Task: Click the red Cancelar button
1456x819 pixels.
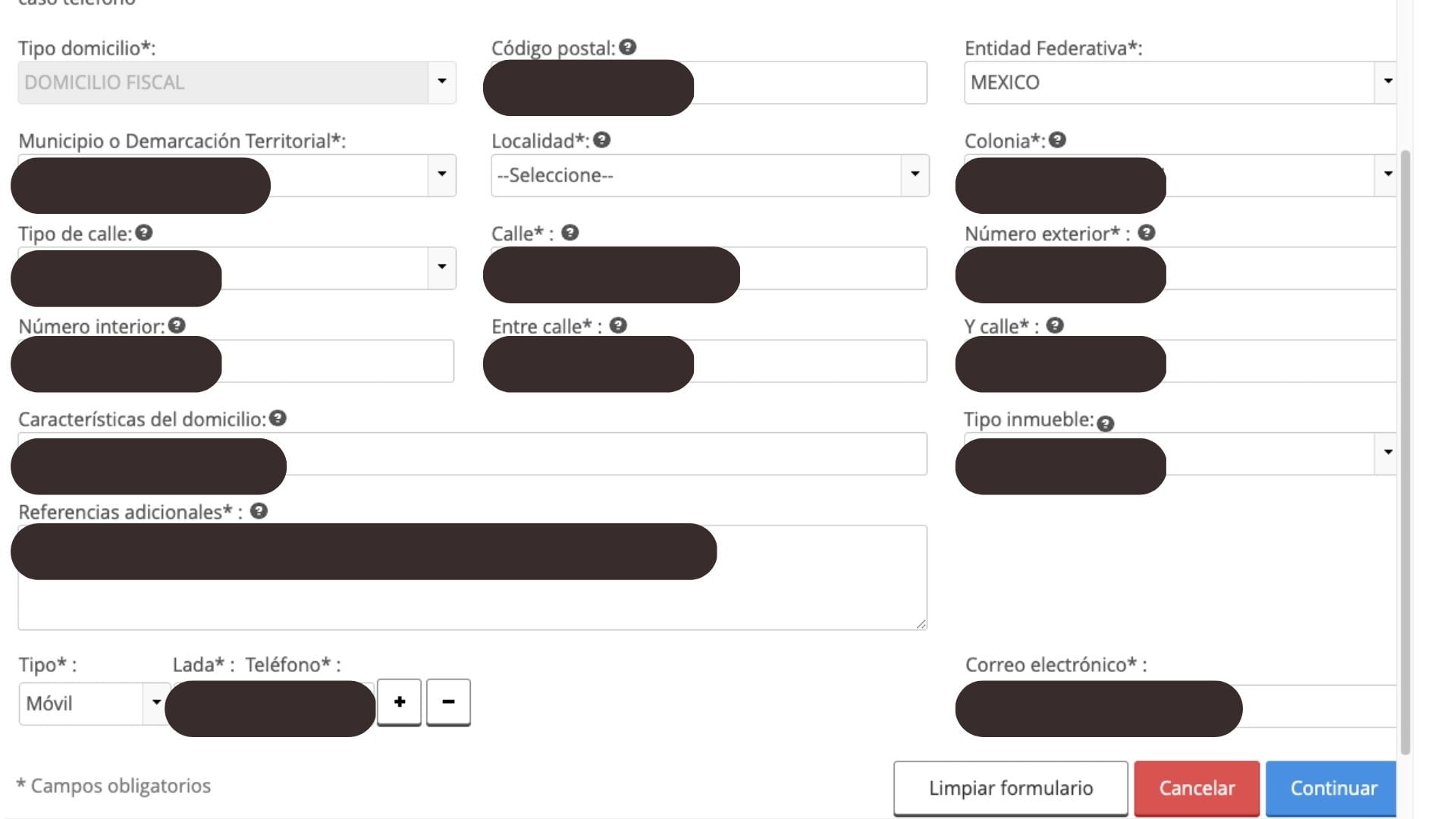Action: pos(1197,788)
